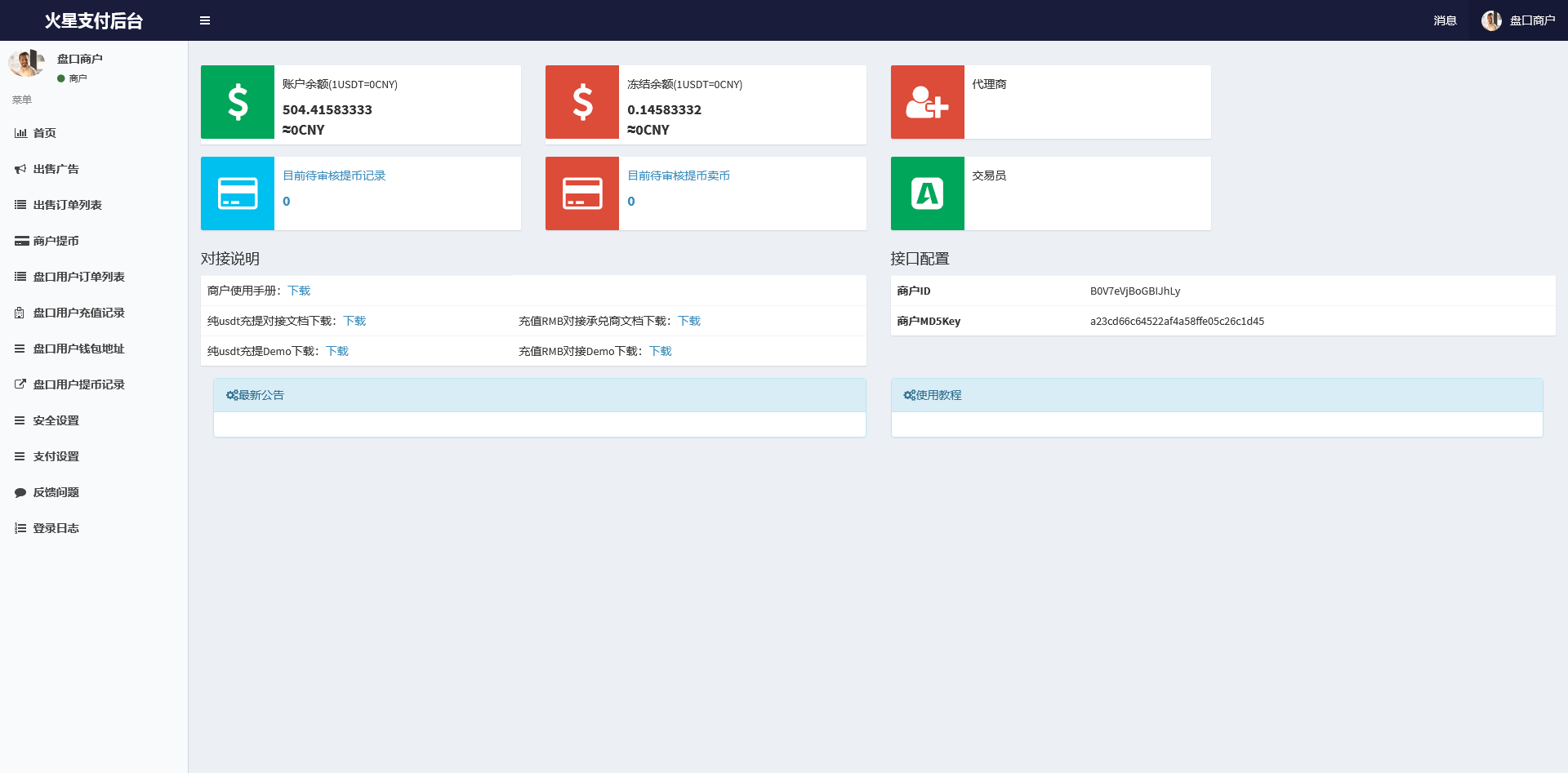Collapse the 最新公告 announcement panel
The height and width of the screenshot is (773, 1568).
point(255,395)
